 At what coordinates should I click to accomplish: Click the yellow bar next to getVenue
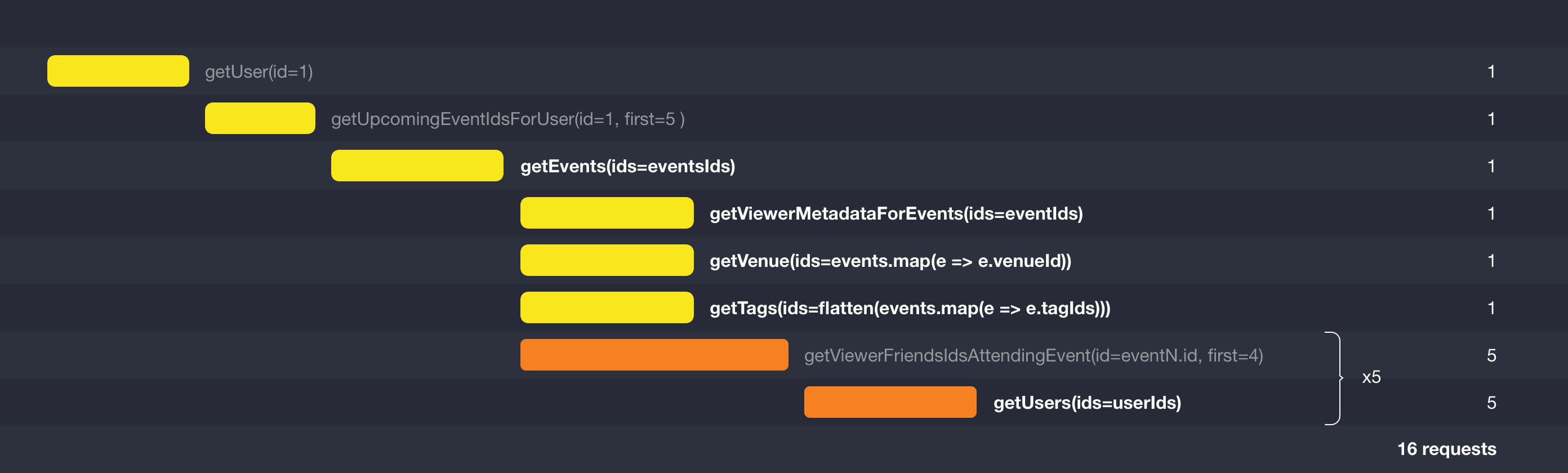point(607,261)
